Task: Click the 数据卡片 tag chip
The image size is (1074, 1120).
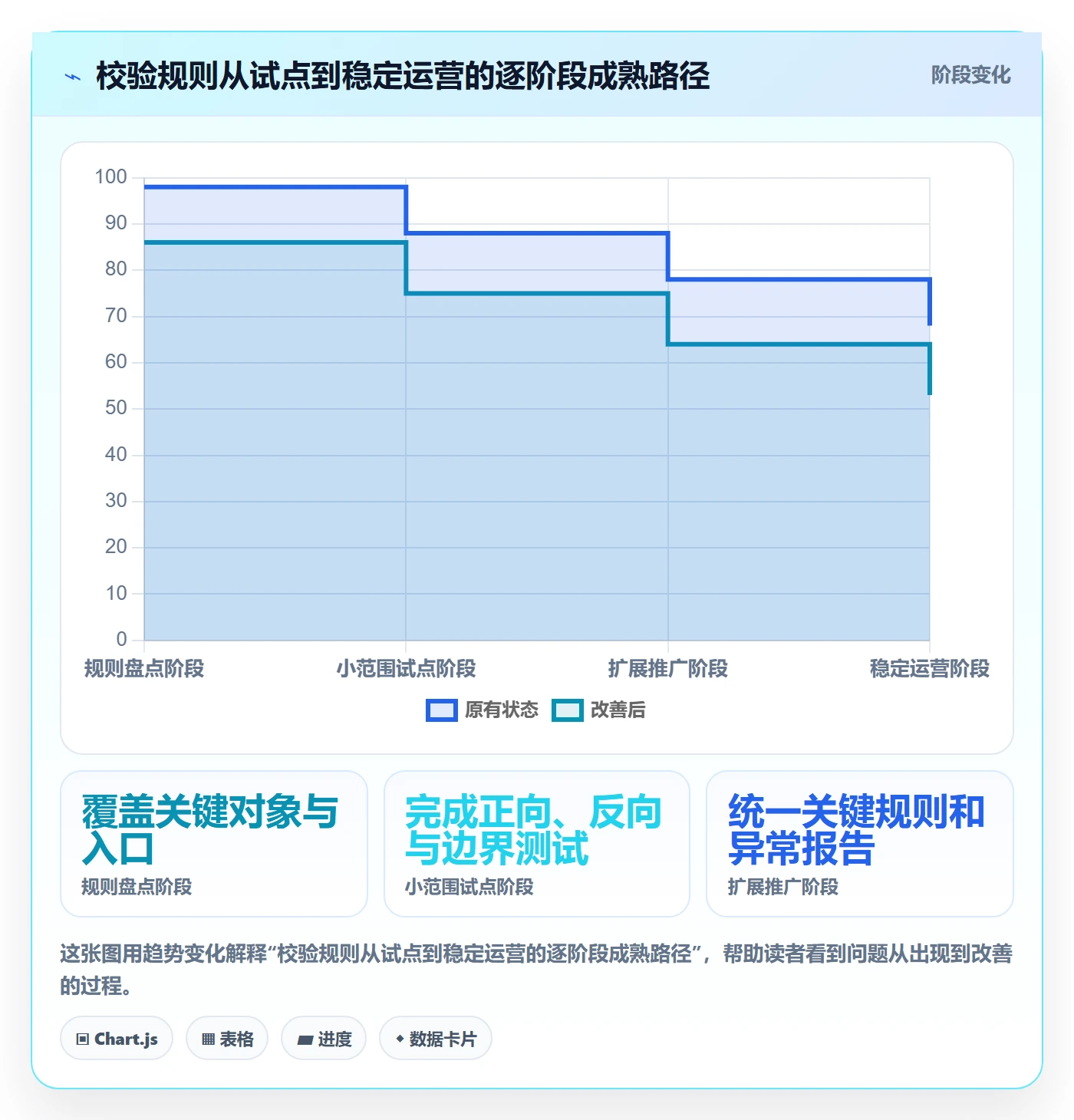Action: [436, 1039]
